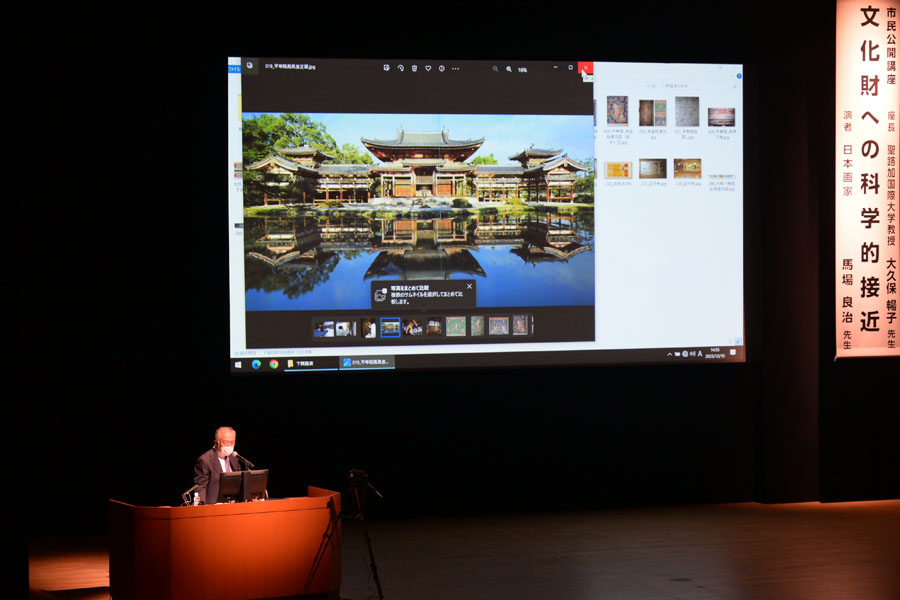Minimize the Photos viewer window
Screen dimensions: 900x600
(x=555, y=68)
